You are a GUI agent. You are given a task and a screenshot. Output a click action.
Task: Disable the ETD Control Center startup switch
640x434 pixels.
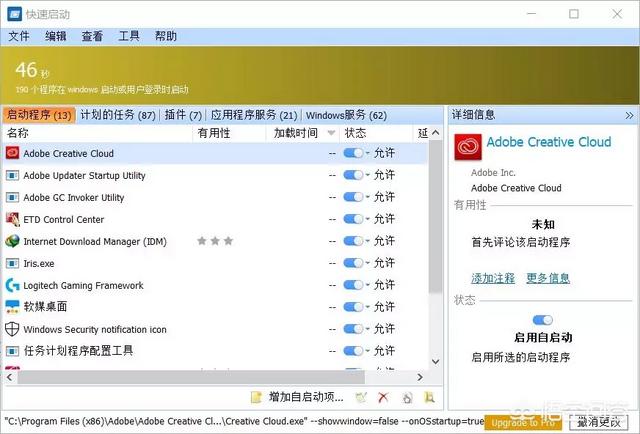click(x=353, y=219)
